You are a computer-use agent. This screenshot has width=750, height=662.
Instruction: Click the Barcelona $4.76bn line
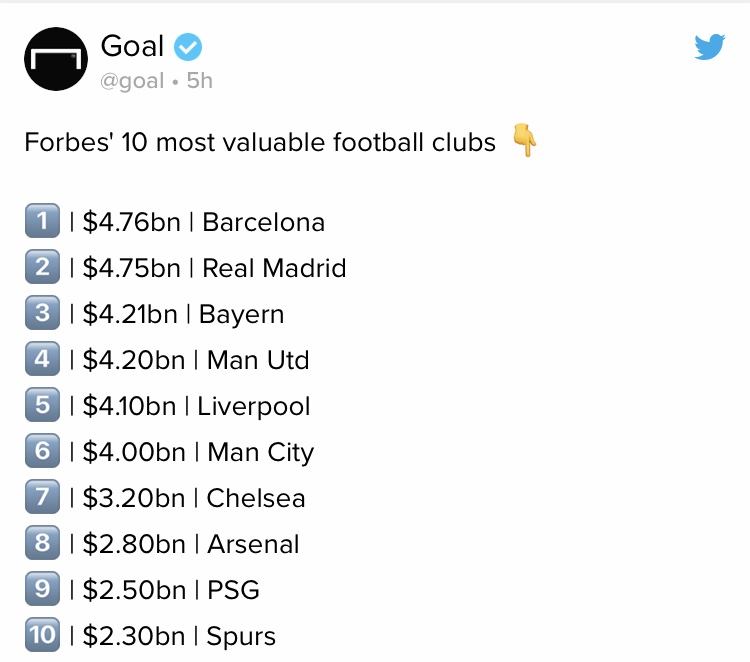click(200, 222)
